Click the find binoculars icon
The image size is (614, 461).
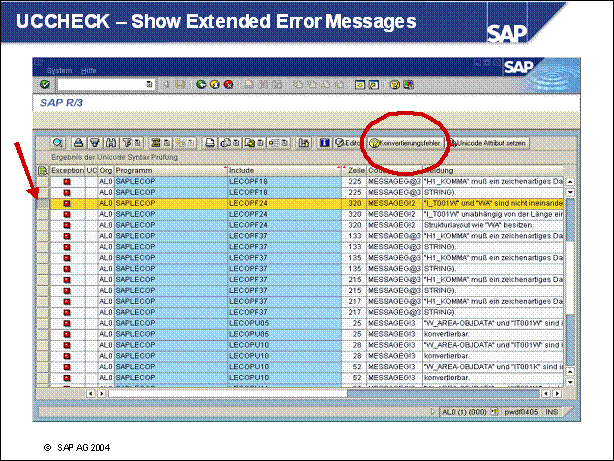point(109,143)
